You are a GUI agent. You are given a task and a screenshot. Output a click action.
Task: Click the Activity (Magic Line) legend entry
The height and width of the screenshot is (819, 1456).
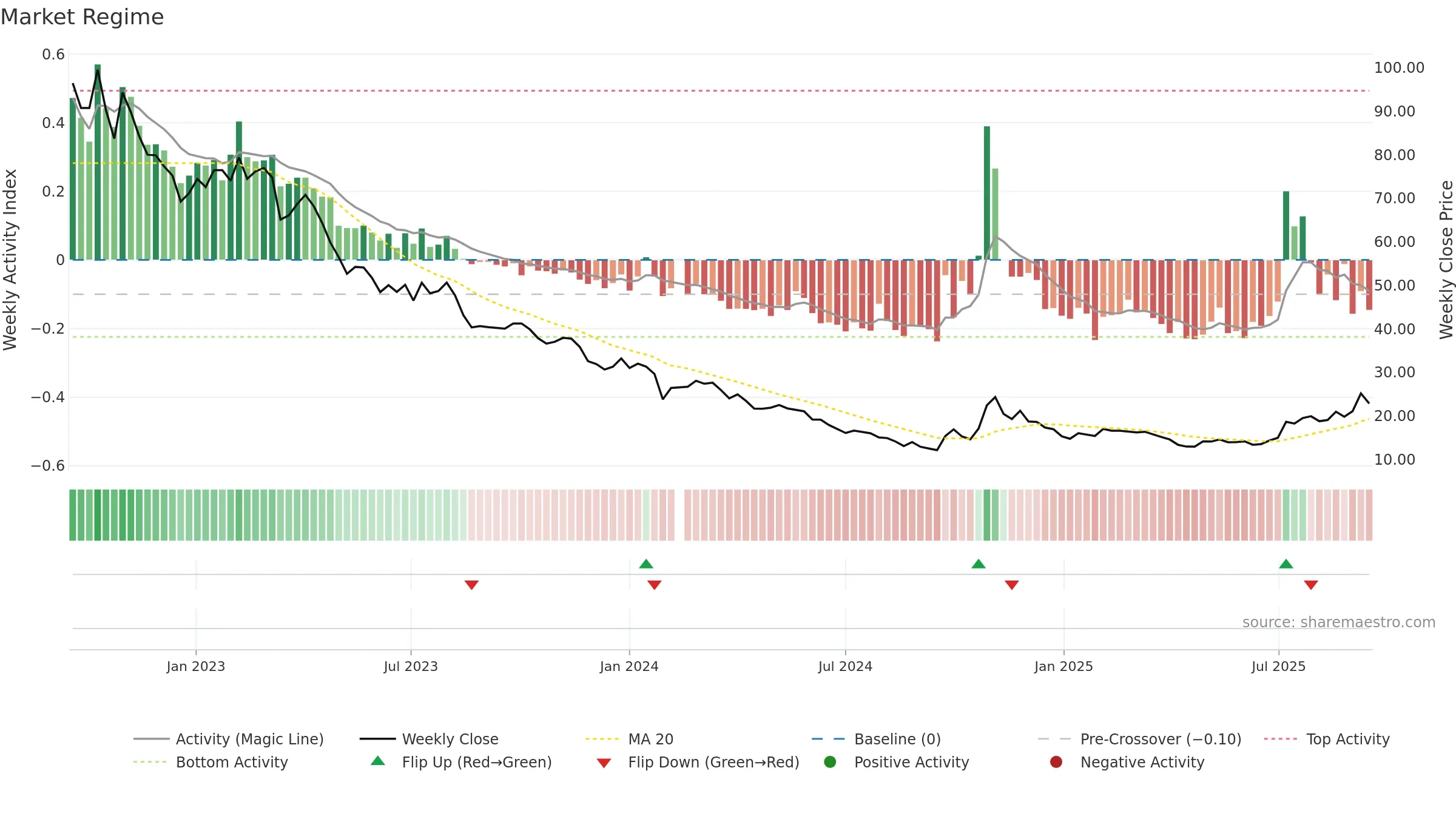tap(229, 739)
